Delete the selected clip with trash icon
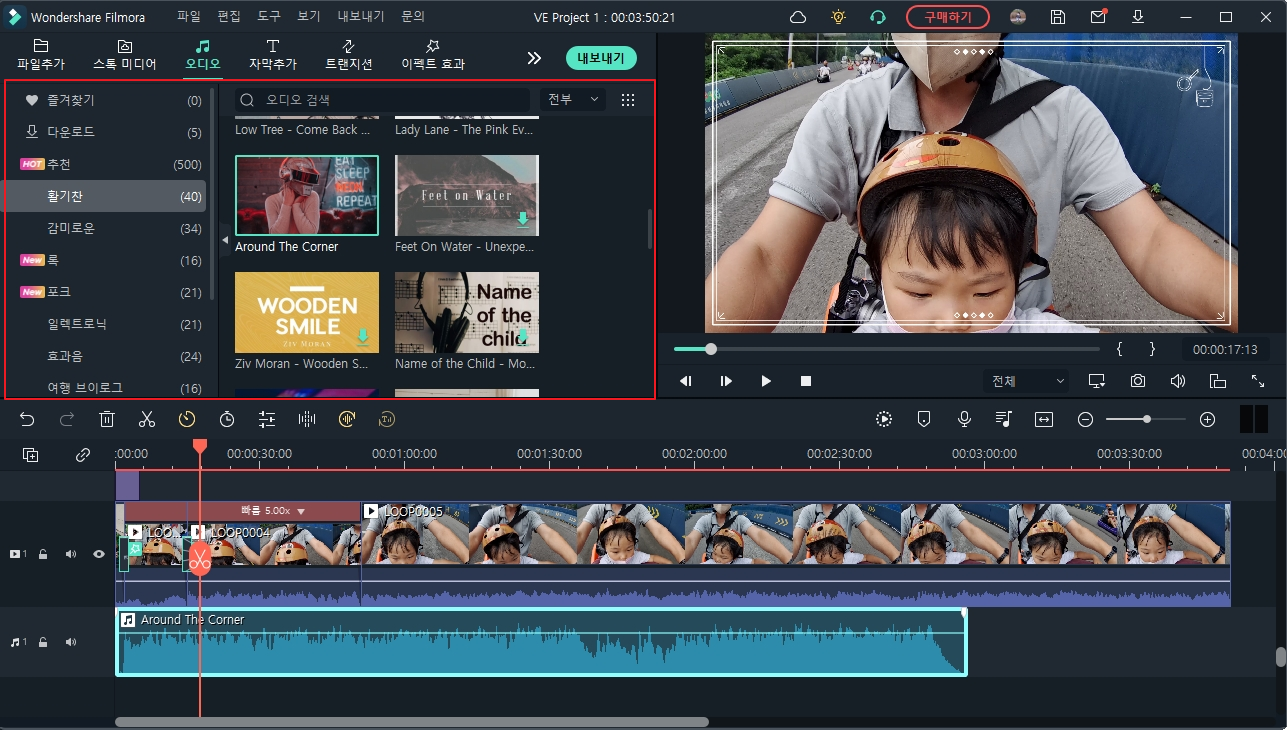 coord(107,419)
